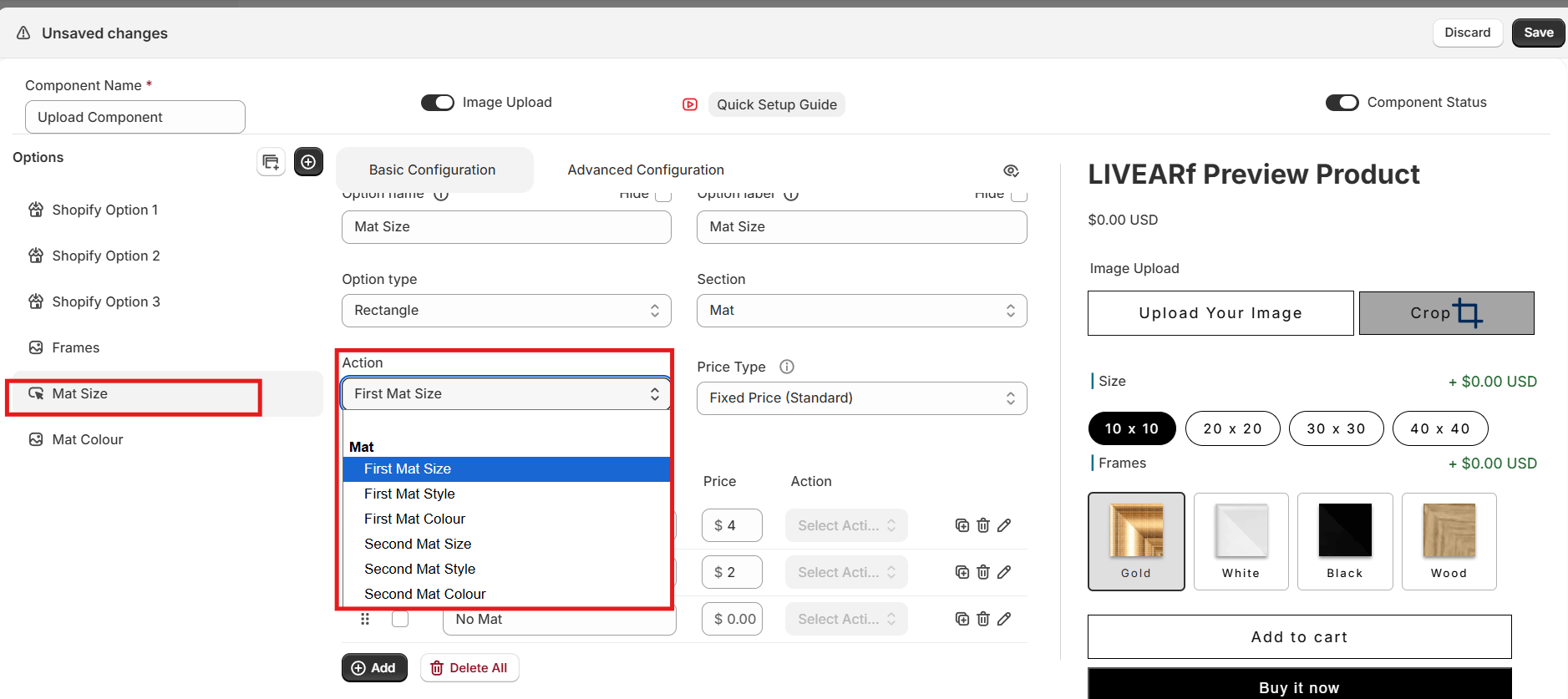The width and height of the screenshot is (1568, 699).
Task: Add a new option with the plus icon
Action: tap(308, 162)
